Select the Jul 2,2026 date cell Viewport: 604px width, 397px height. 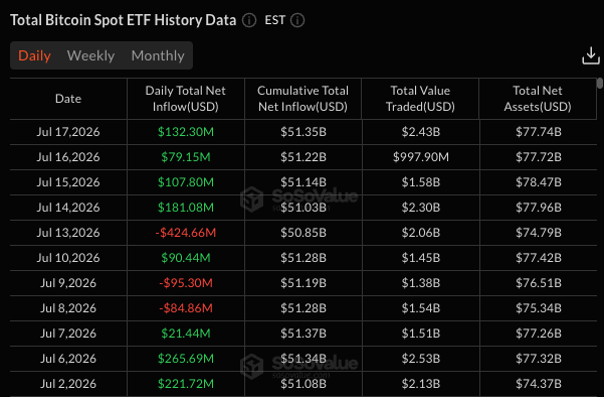[x=68, y=384]
